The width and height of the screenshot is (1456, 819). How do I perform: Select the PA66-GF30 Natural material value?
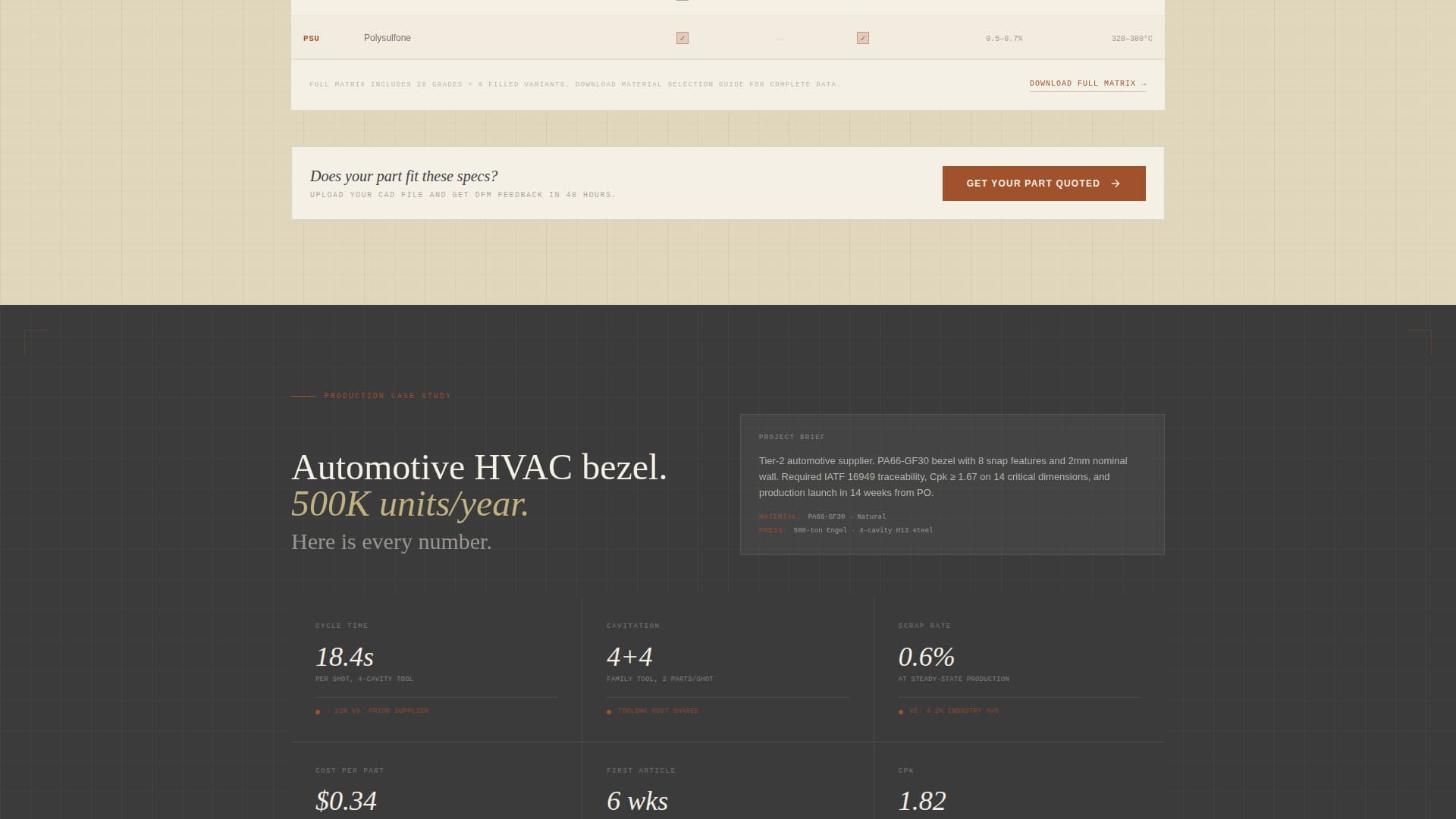click(x=846, y=516)
